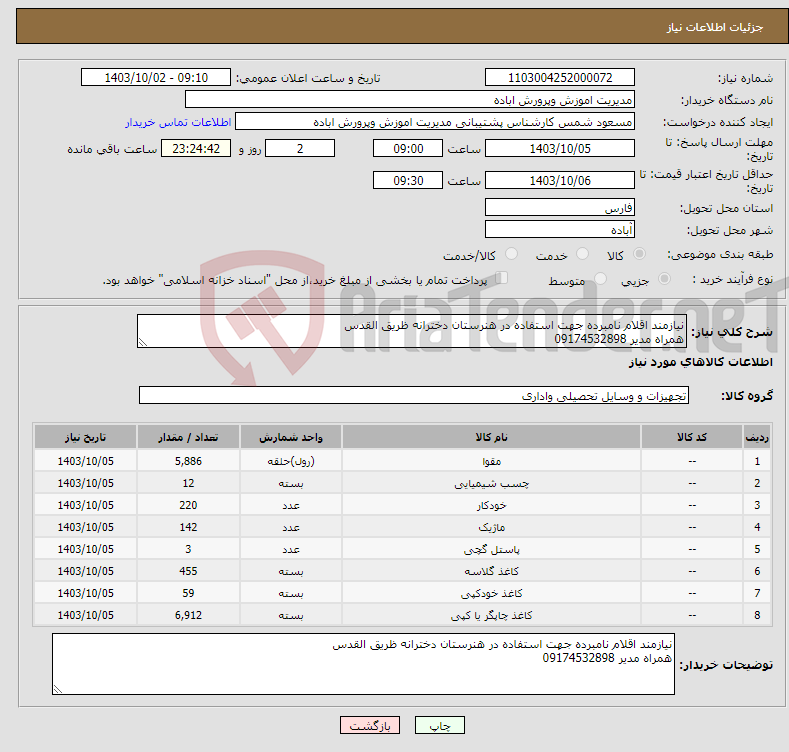
Task: Click the resize handle of شرح کلی نیاز box
Action: pyautogui.click(x=143, y=342)
